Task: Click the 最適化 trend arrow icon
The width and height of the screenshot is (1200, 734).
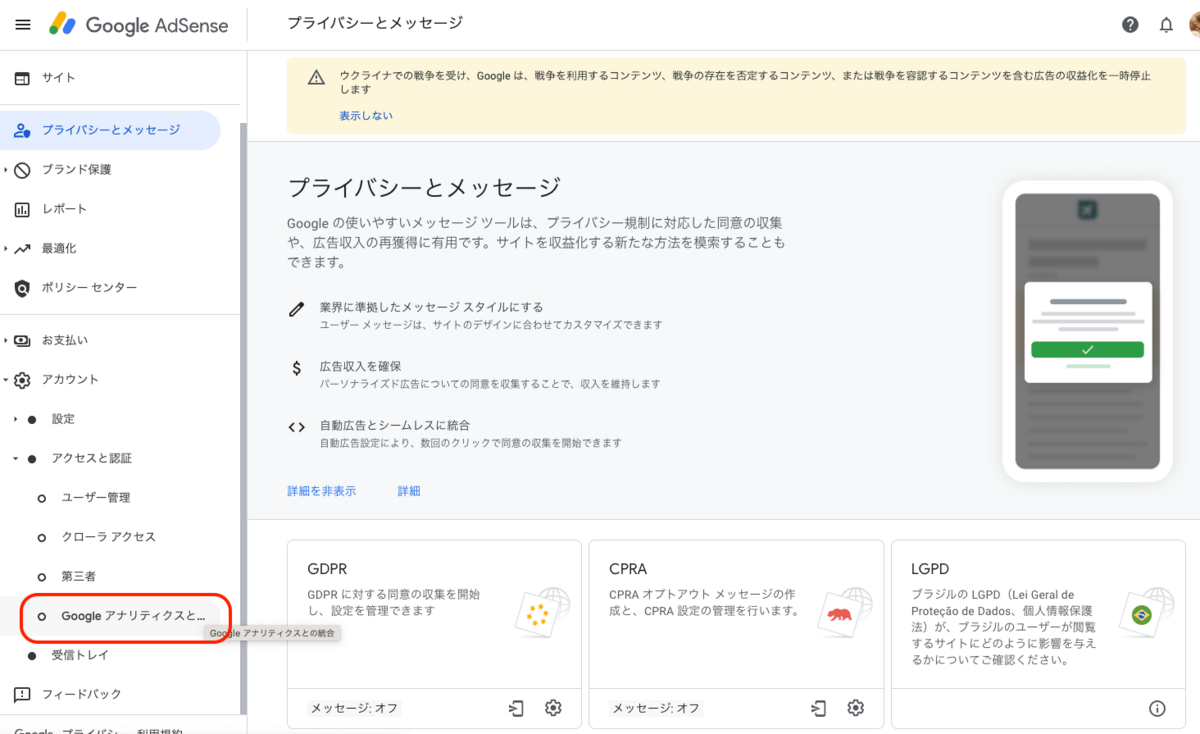Action: [22, 249]
